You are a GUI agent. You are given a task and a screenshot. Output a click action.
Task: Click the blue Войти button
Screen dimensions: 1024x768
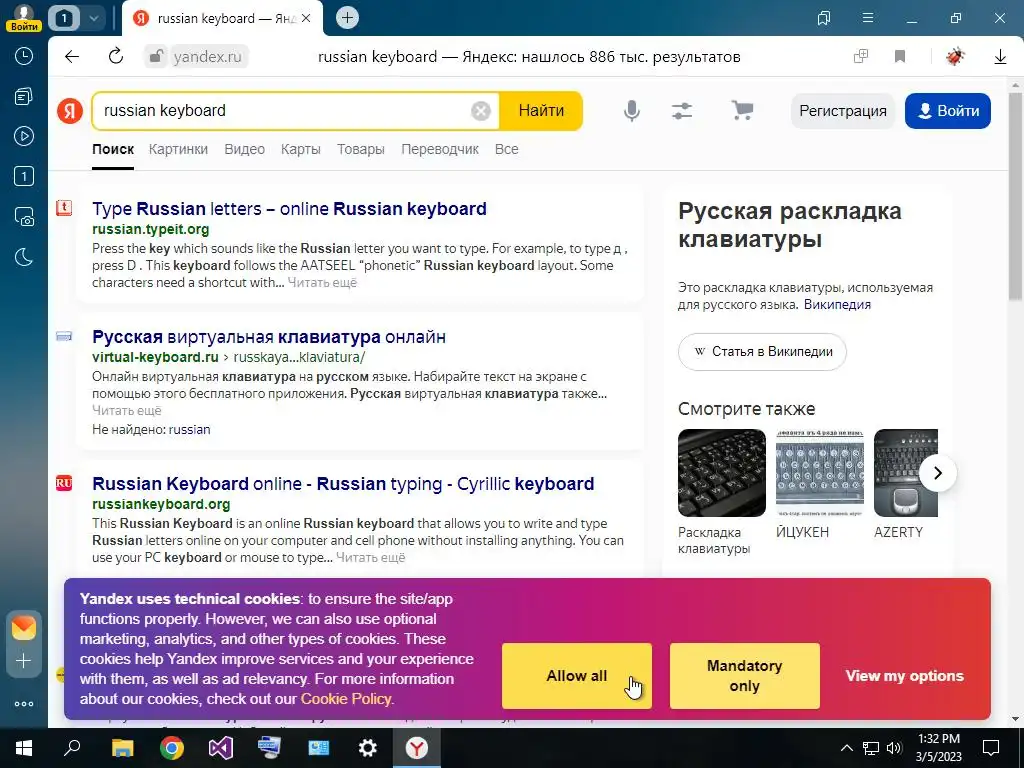[948, 111]
